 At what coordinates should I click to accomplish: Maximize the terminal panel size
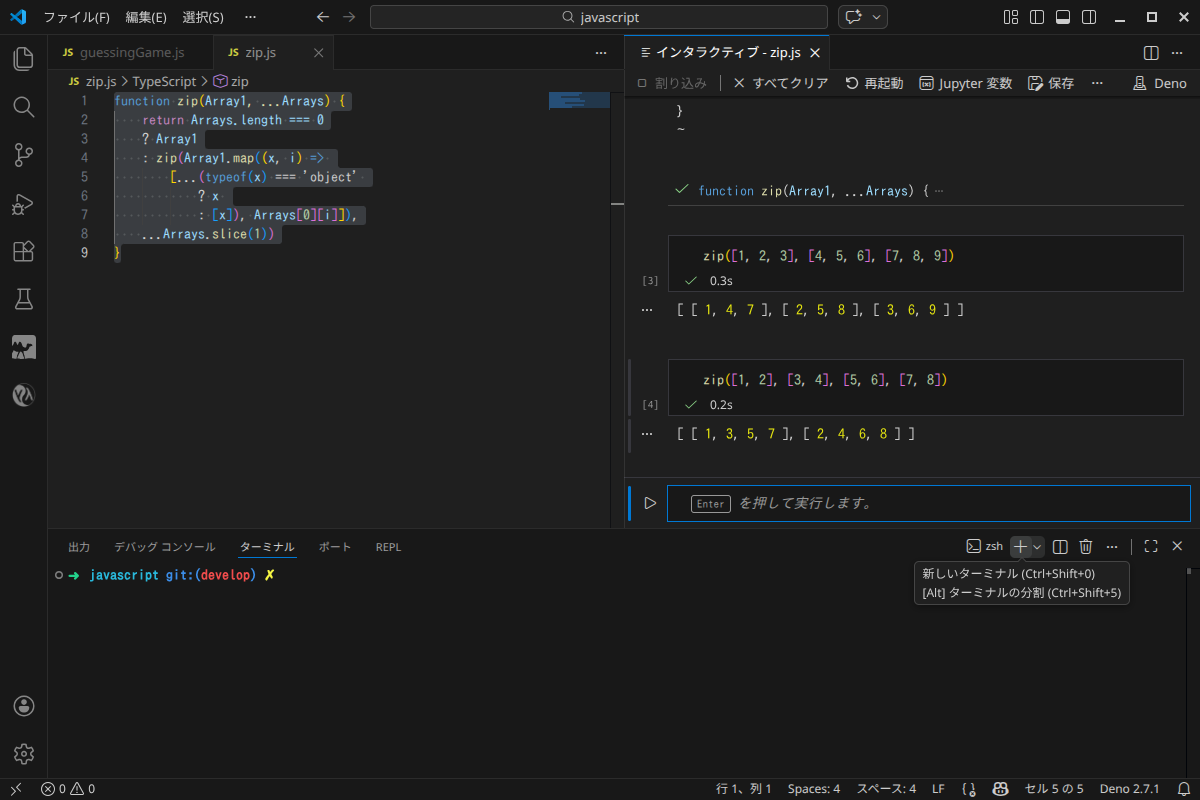point(1151,546)
